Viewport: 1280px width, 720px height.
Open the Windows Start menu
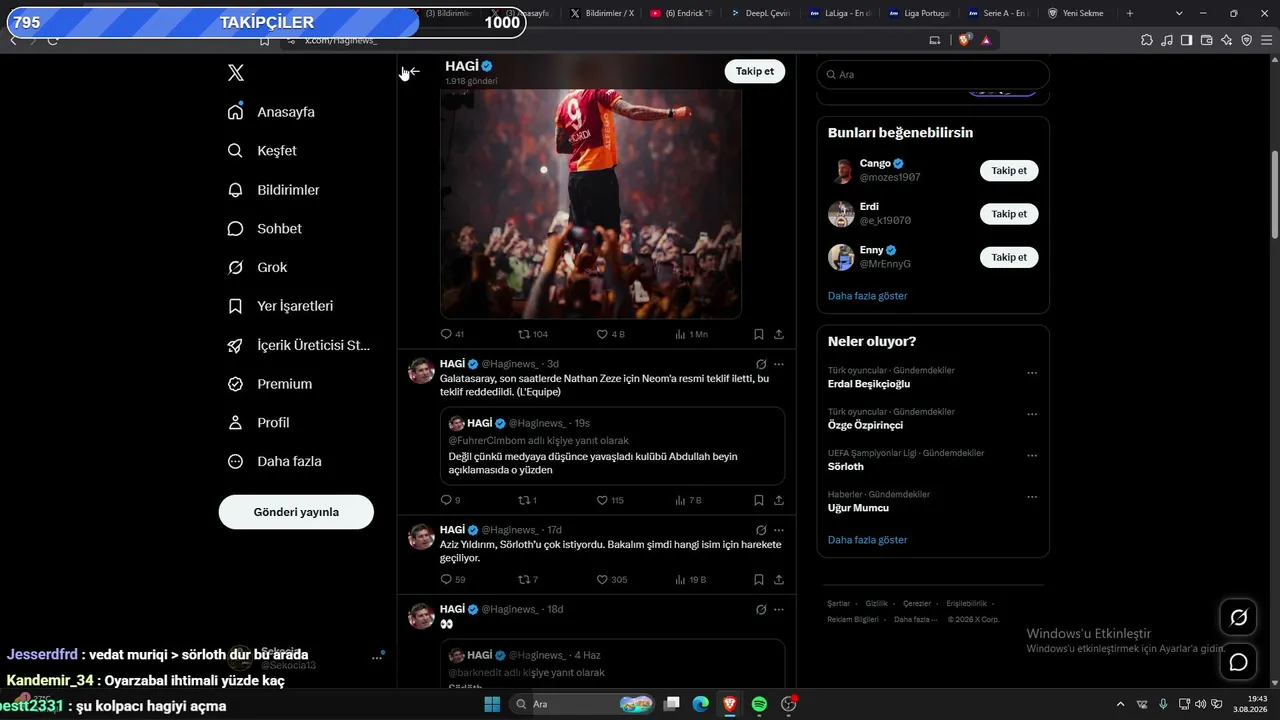click(492, 704)
